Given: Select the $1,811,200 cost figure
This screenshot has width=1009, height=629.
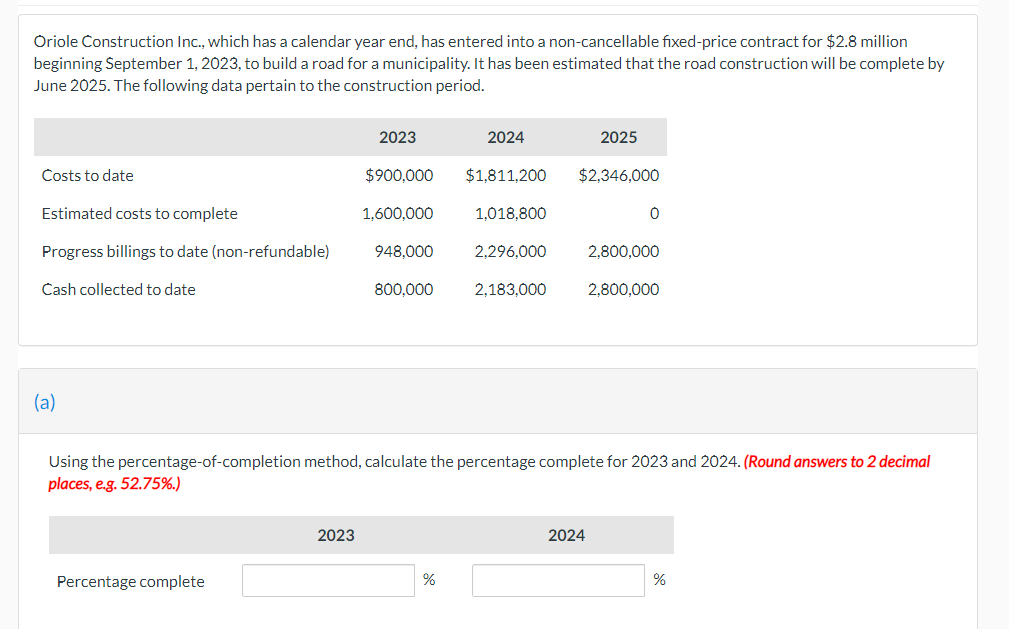Looking at the screenshot, I should pyautogui.click(x=506, y=175).
